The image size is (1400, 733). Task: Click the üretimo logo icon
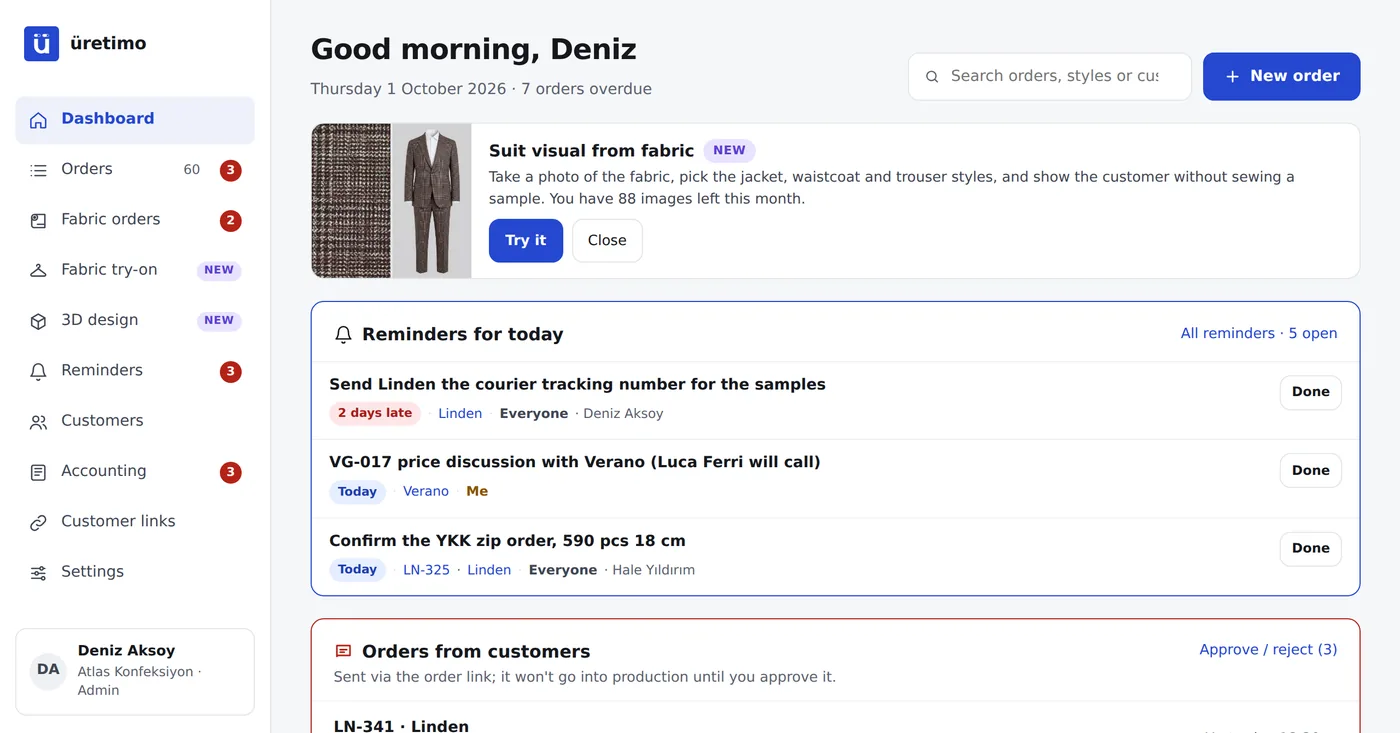(x=41, y=43)
